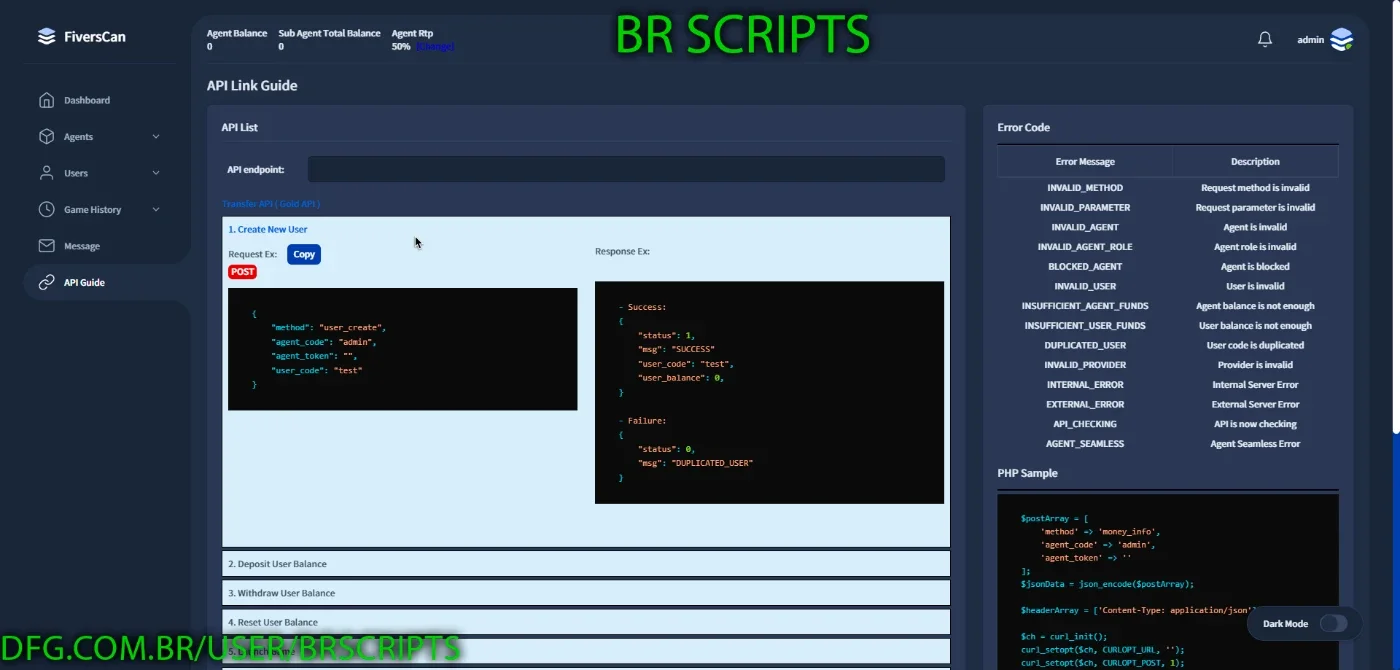Click the FiversCan logo icon
1400x670 pixels.
[46, 37]
